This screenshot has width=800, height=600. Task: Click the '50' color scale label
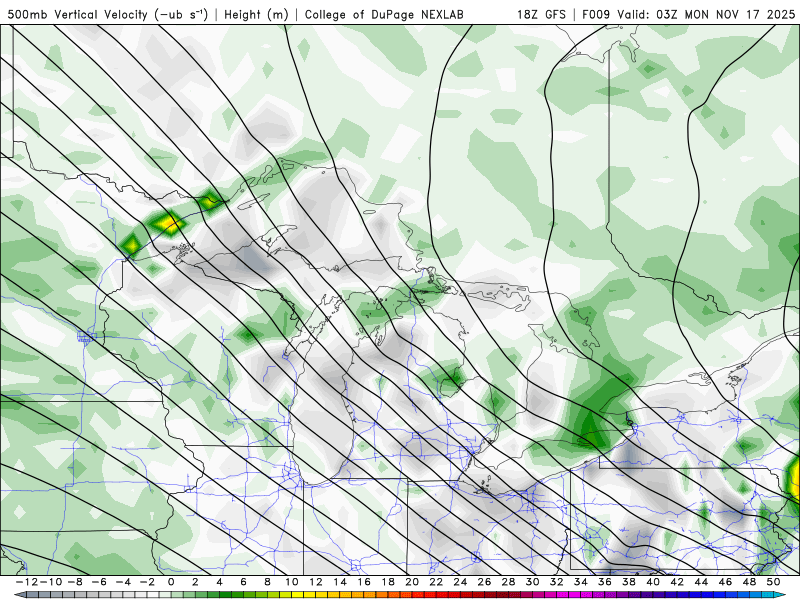[773, 582]
